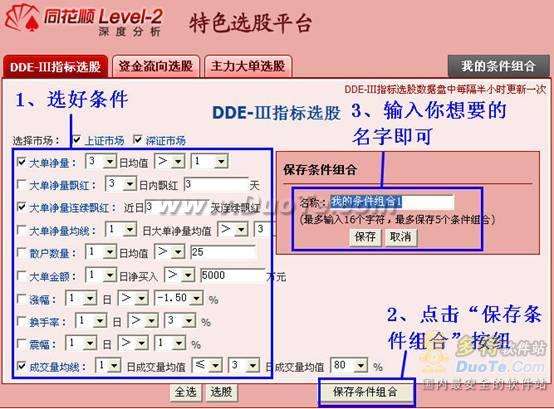
Task: Expand 大单金额 days dropdown
Action: (101, 275)
